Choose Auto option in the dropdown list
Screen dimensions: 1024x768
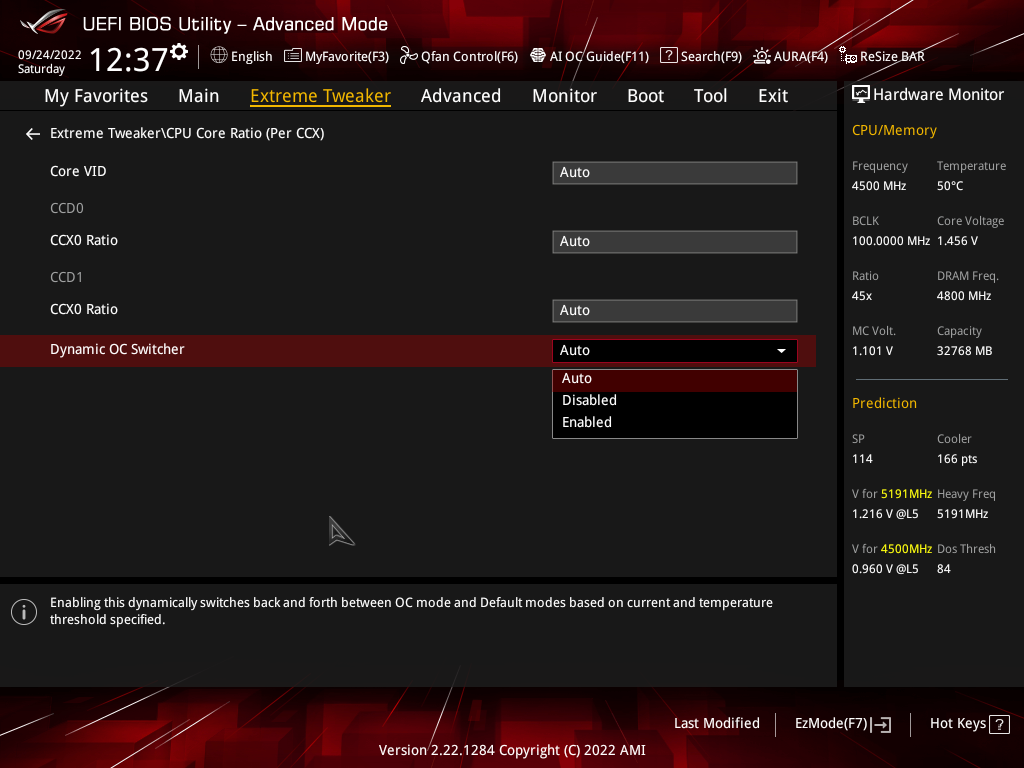(x=577, y=378)
